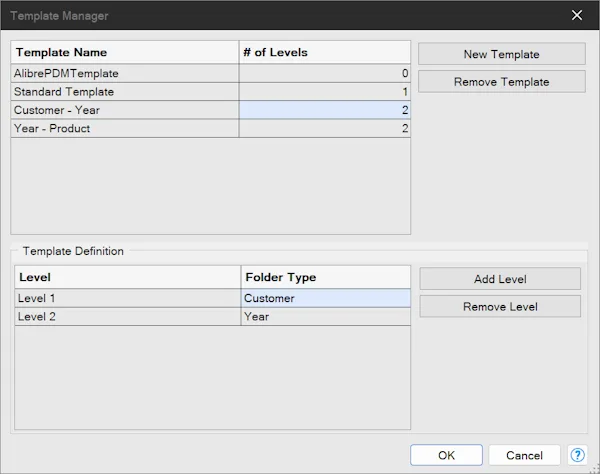Screen dimensions: 600x474
Task: Click the Customer folder type cell
Action: coord(326,298)
